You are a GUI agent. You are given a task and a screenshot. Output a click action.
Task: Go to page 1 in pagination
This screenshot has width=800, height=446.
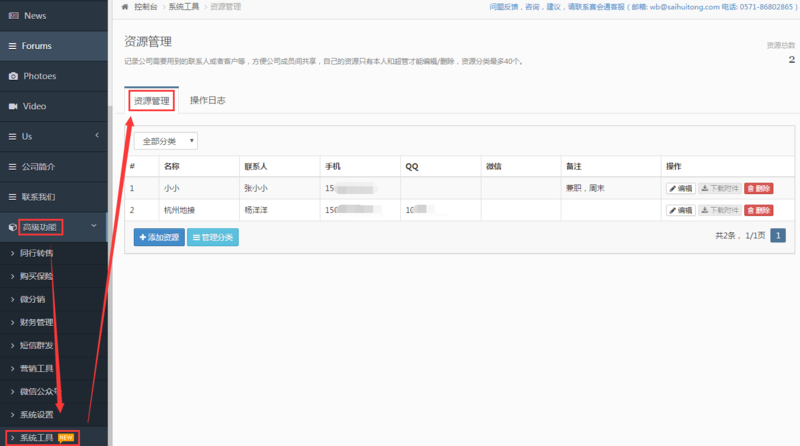click(777, 236)
